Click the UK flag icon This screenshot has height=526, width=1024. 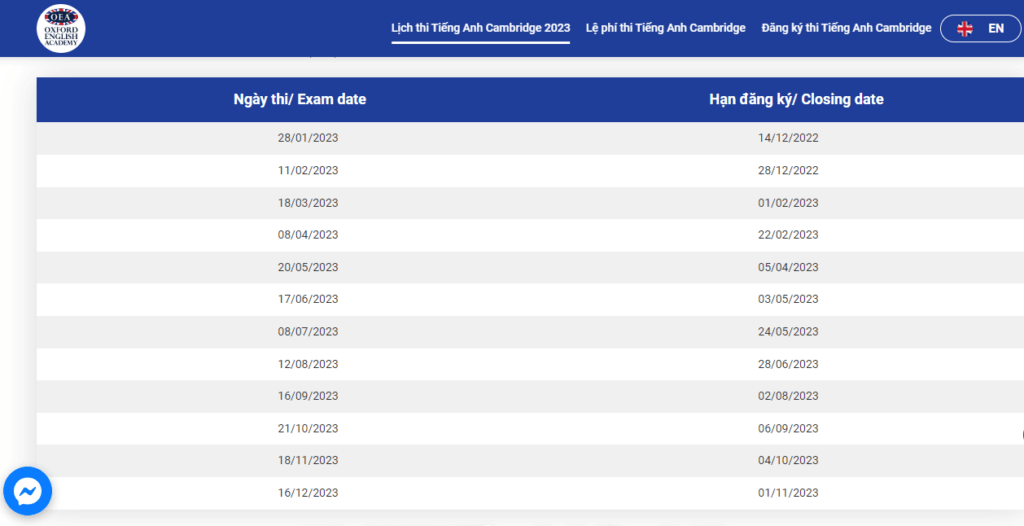coord(965,29)
